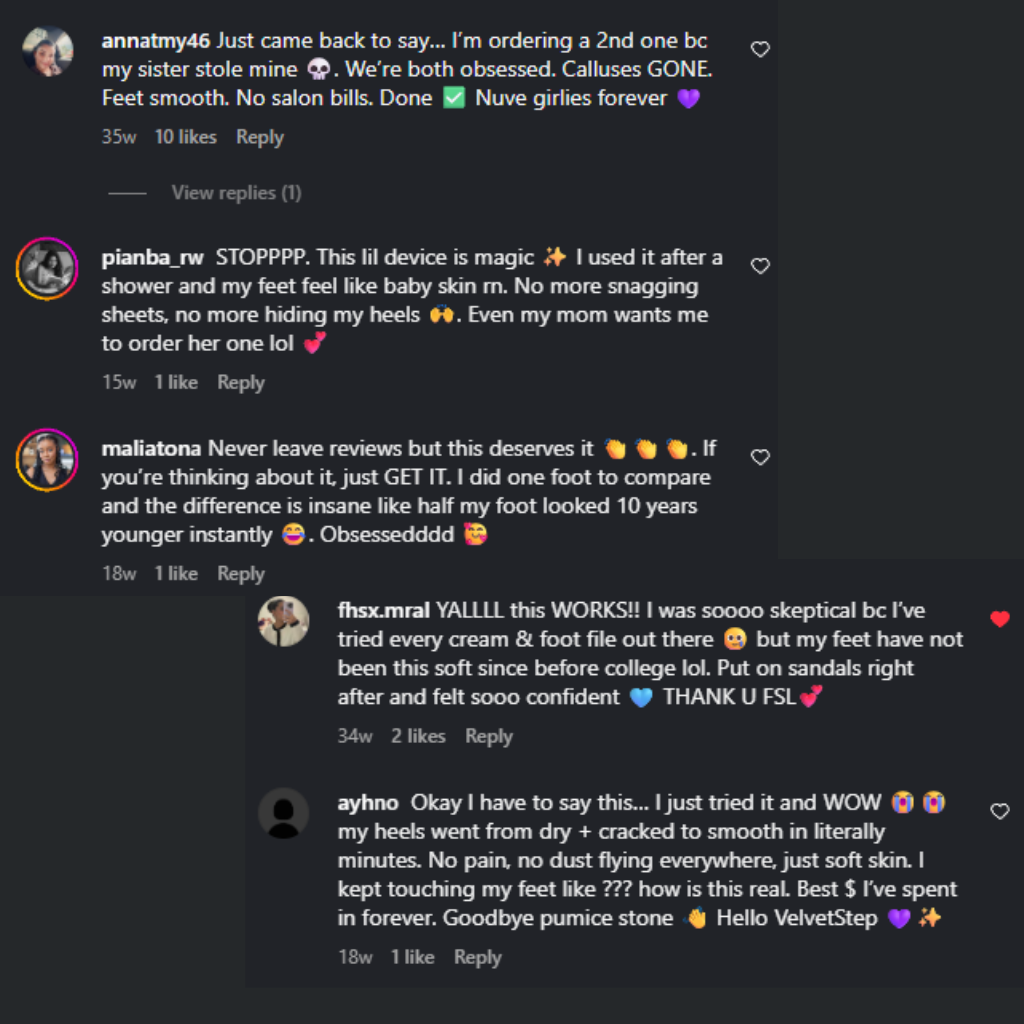Expand View replies (1) under annatmy46

(236, 193)
